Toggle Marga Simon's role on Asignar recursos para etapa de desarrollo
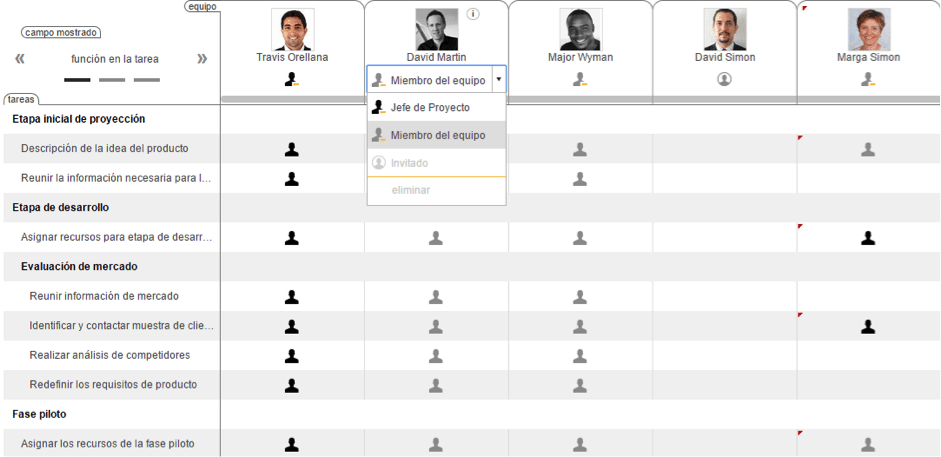The width and height of the screenshot is (941, 457). [x=868, y=238]
